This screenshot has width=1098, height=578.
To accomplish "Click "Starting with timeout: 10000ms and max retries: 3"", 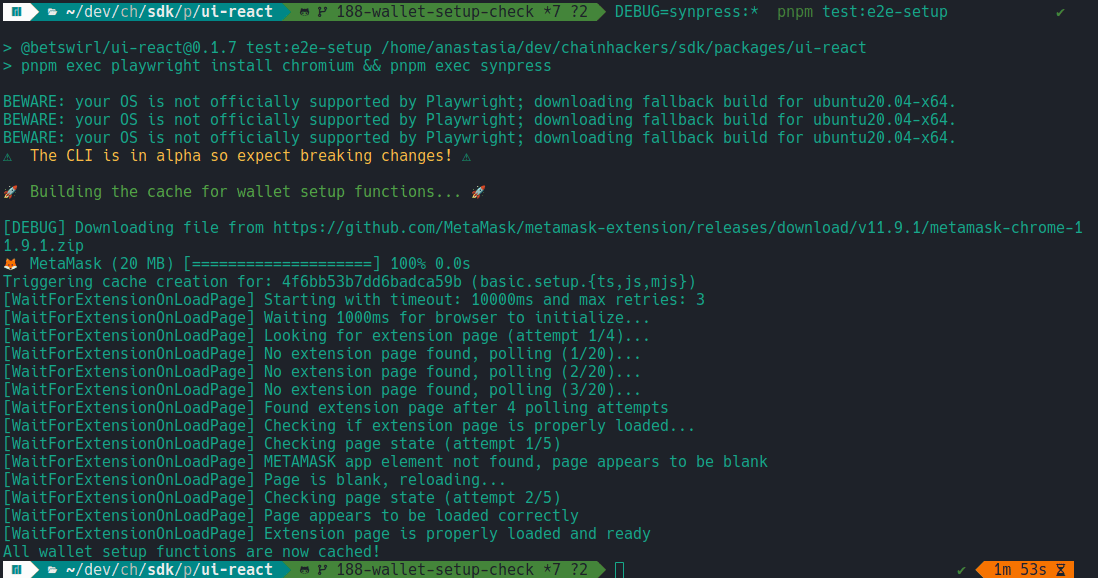I will click(x=484, y=300).
